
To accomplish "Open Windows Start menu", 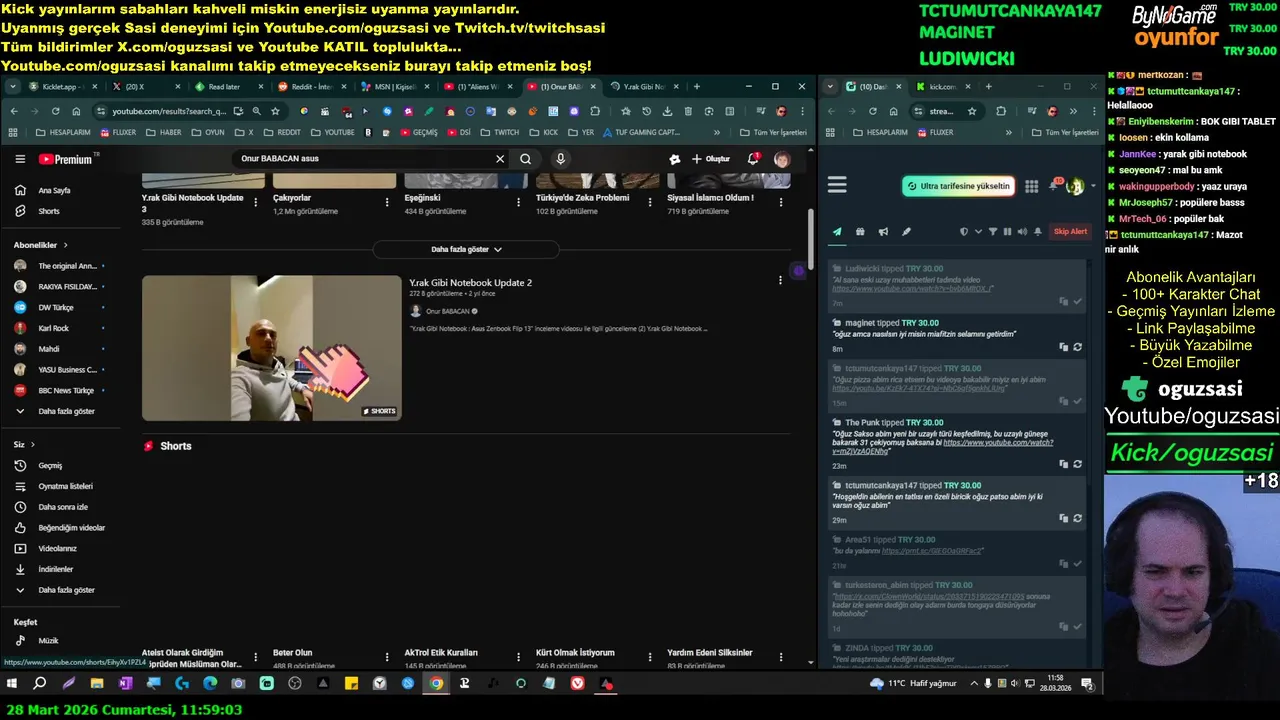I will tap(12, 684).
